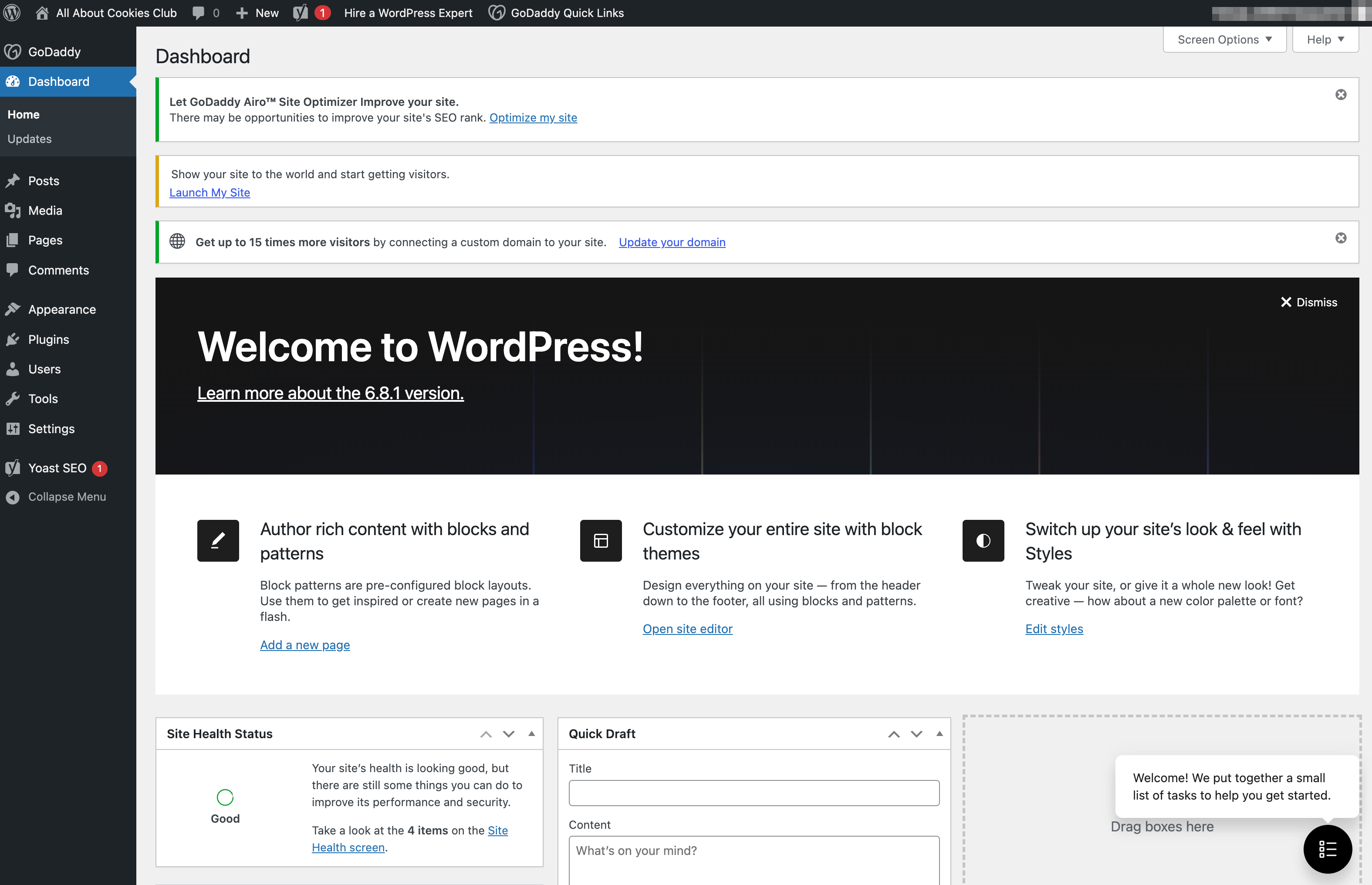Move Site Health Status box down
Screen dimensions: 1372x885
click(x=508, y=734)
